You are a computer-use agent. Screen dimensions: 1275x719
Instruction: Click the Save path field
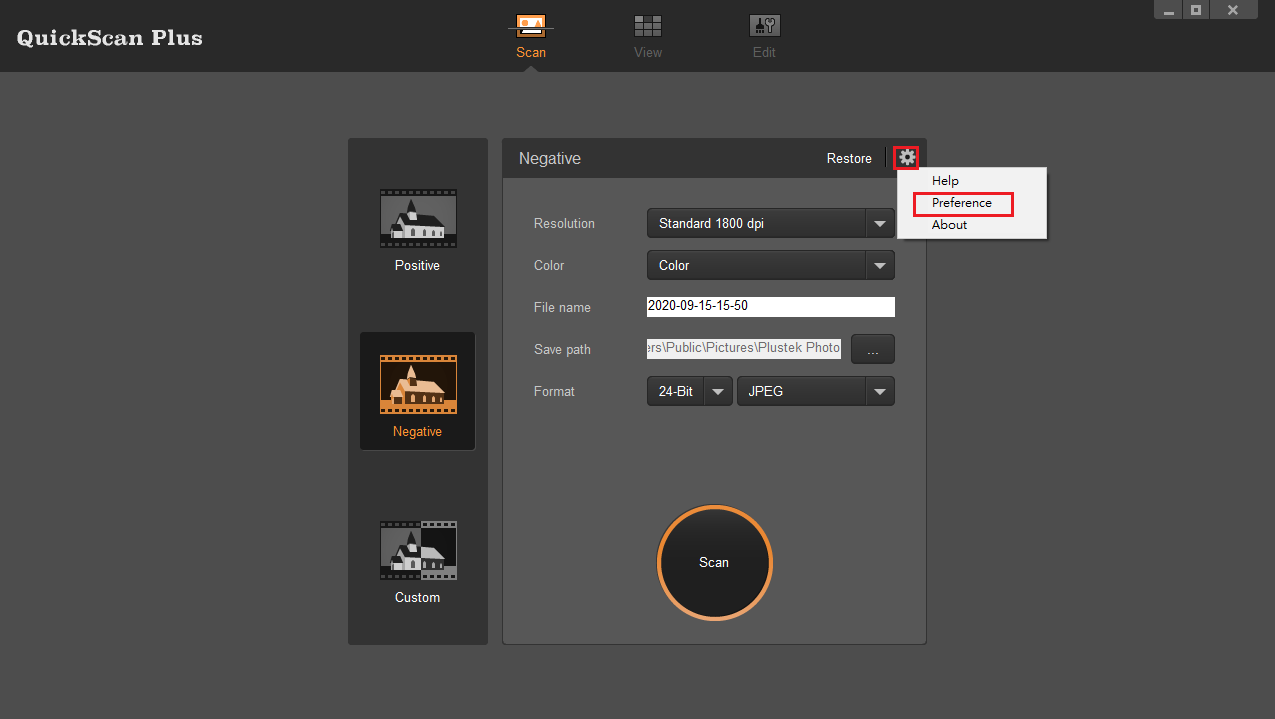744,349
